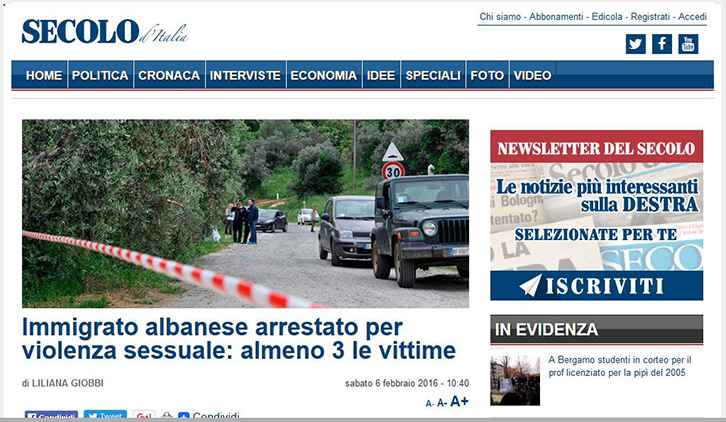Image resolution: width=726 pixels, height=422 pixels.
Task: Open the Secolo d'Italia Twitter page icon
Action: pyautogui.click(x=635, y=44)
